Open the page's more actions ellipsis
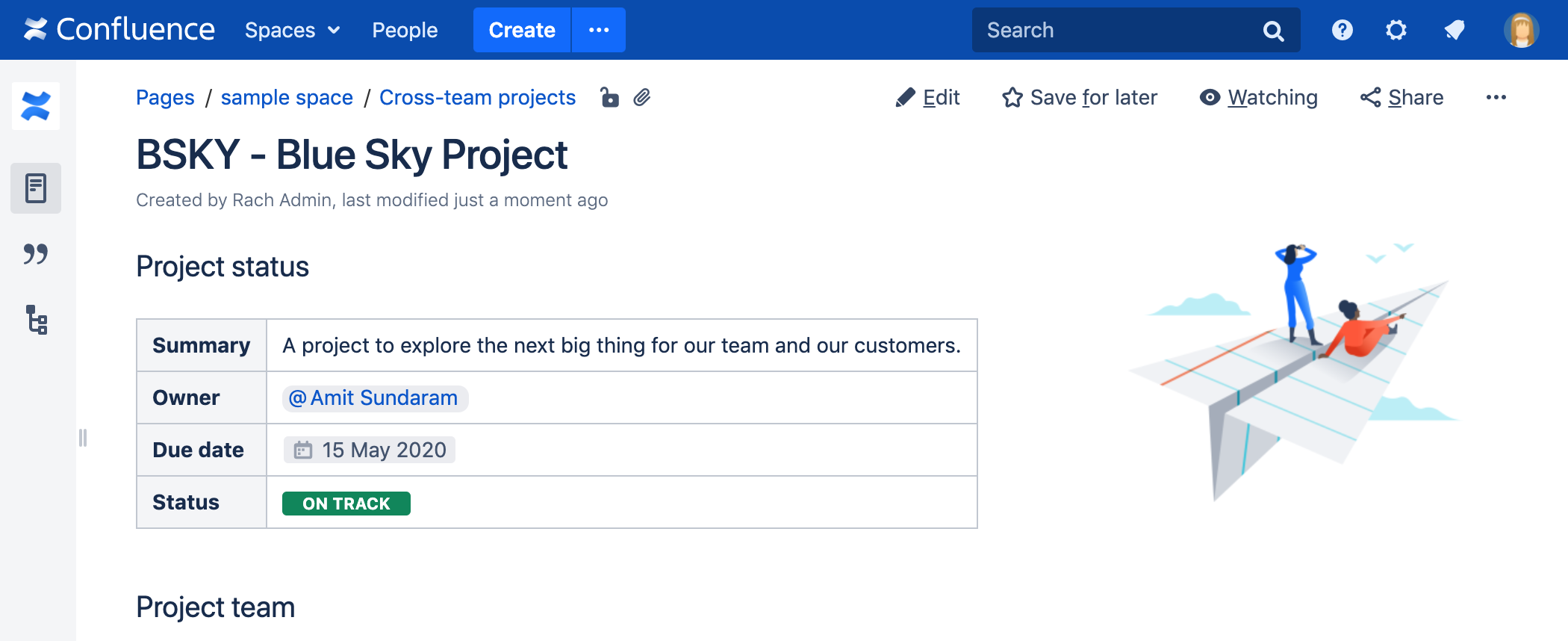1568x641 pixels. click(1496, 98)
